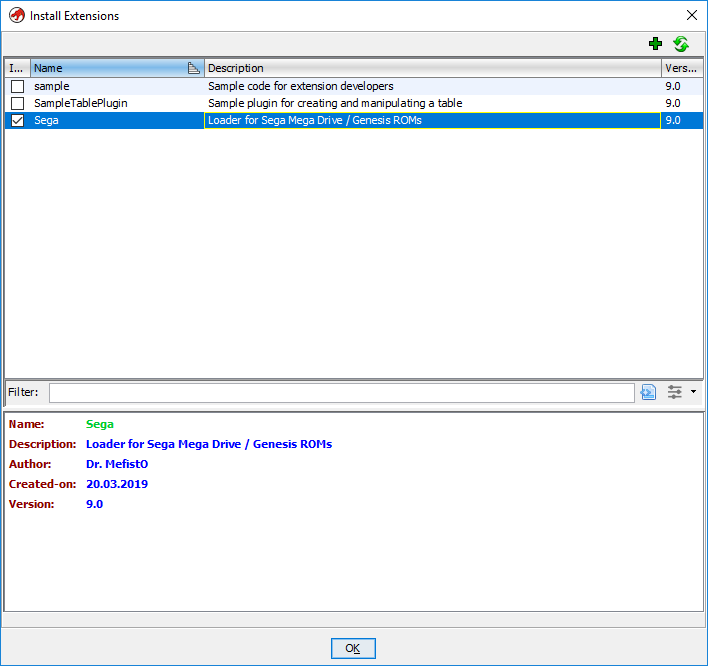Enable the SampleTablePlugin checkbox

(x=18, y=103)
